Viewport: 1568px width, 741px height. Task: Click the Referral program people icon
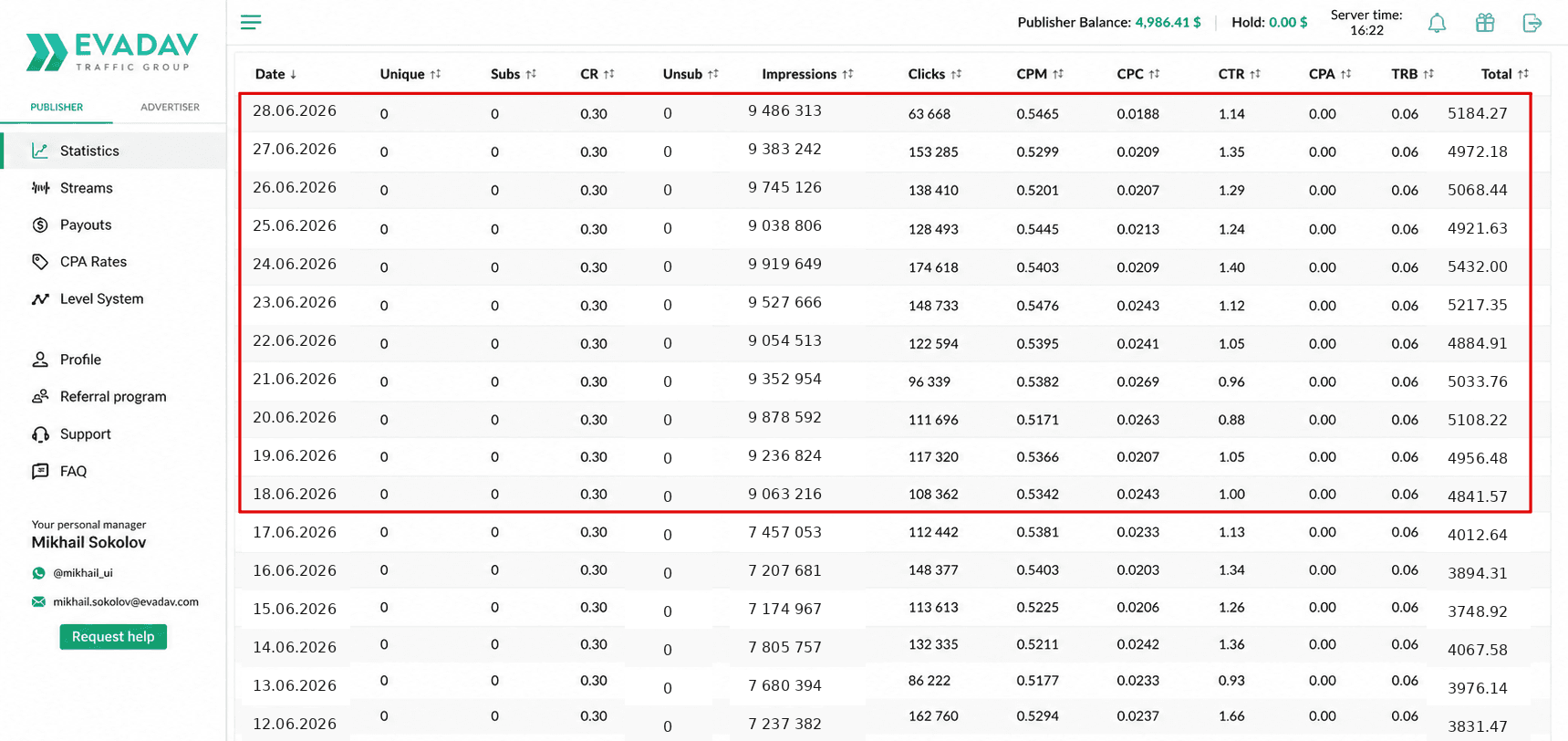tap(40, 396)
